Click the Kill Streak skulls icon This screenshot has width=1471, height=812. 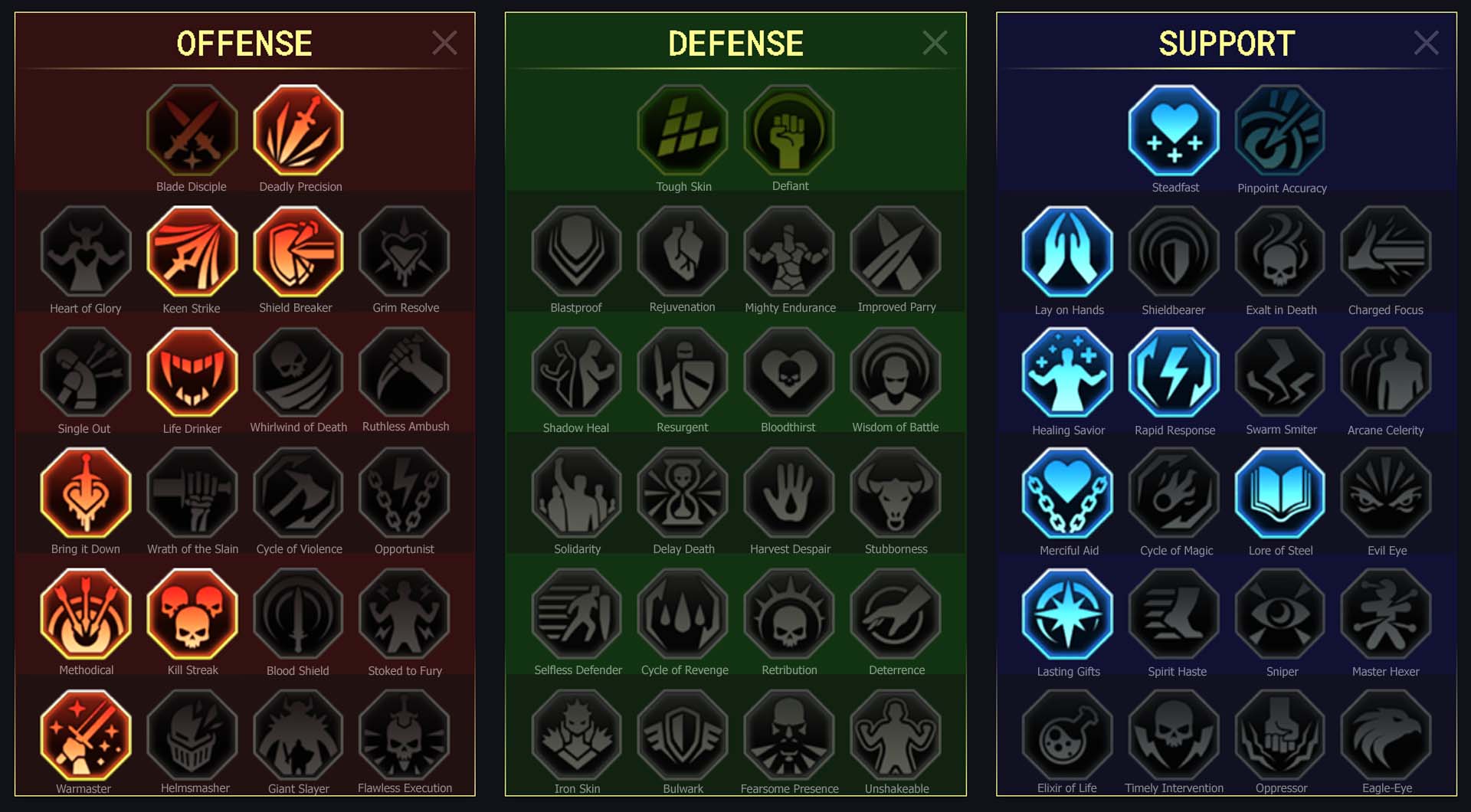(192, 614)
